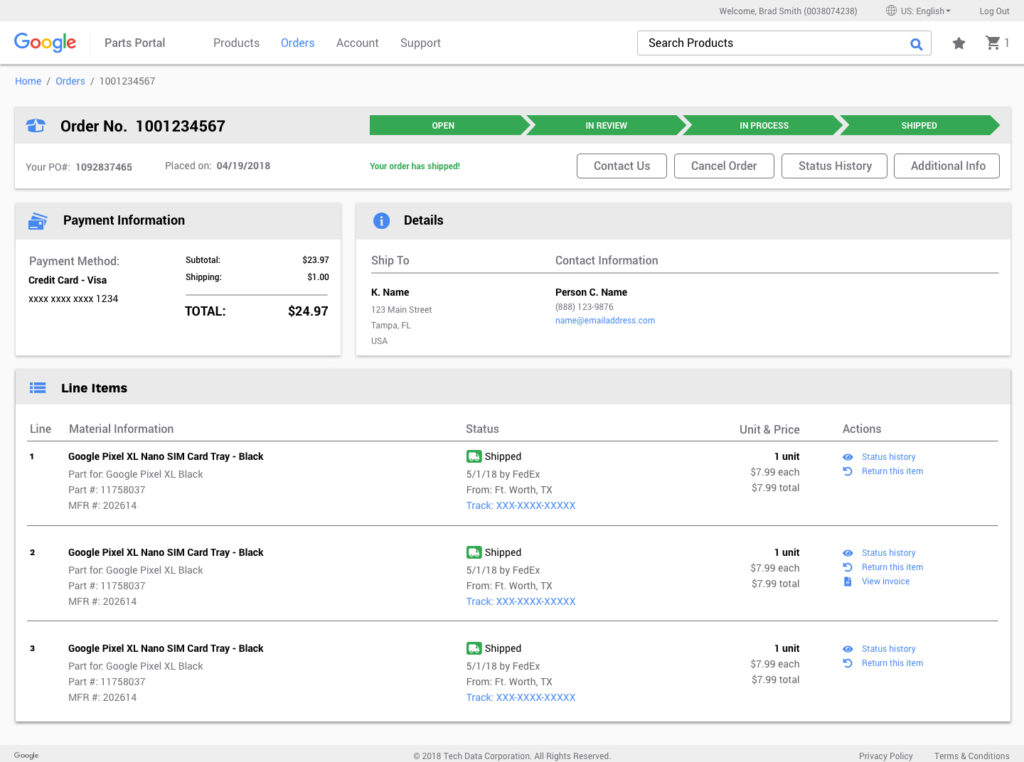Click the Additional Info button
The image size is (1024, 762).
click(948, 166)
